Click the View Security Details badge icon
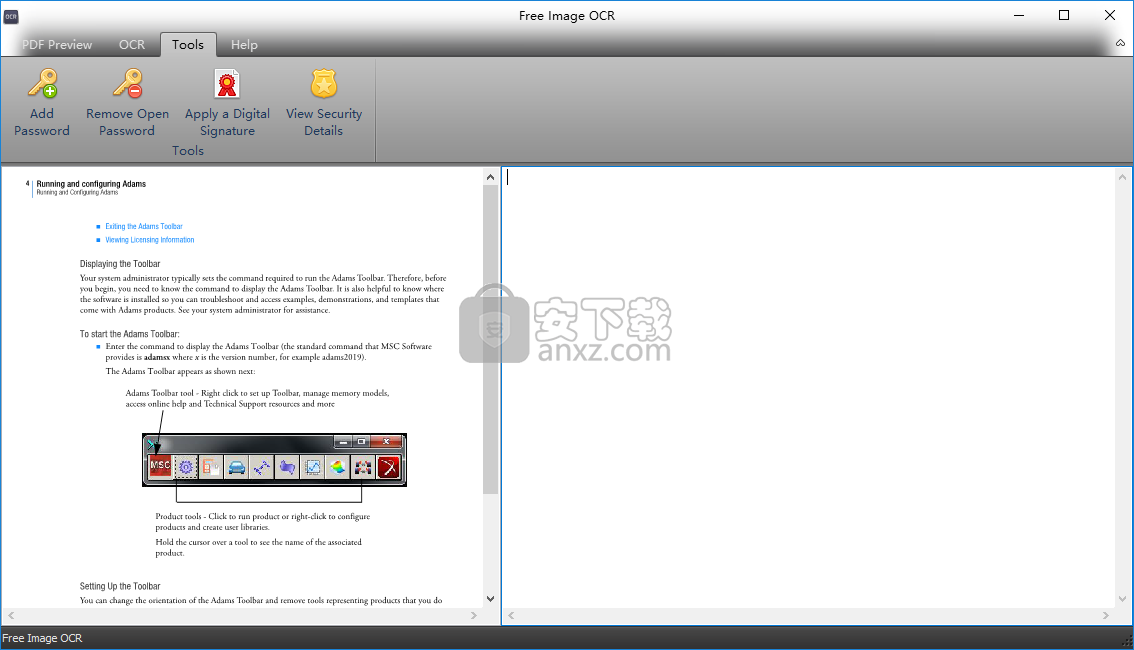Viewport: 1134px width, 650px height. tap(324, 83)
